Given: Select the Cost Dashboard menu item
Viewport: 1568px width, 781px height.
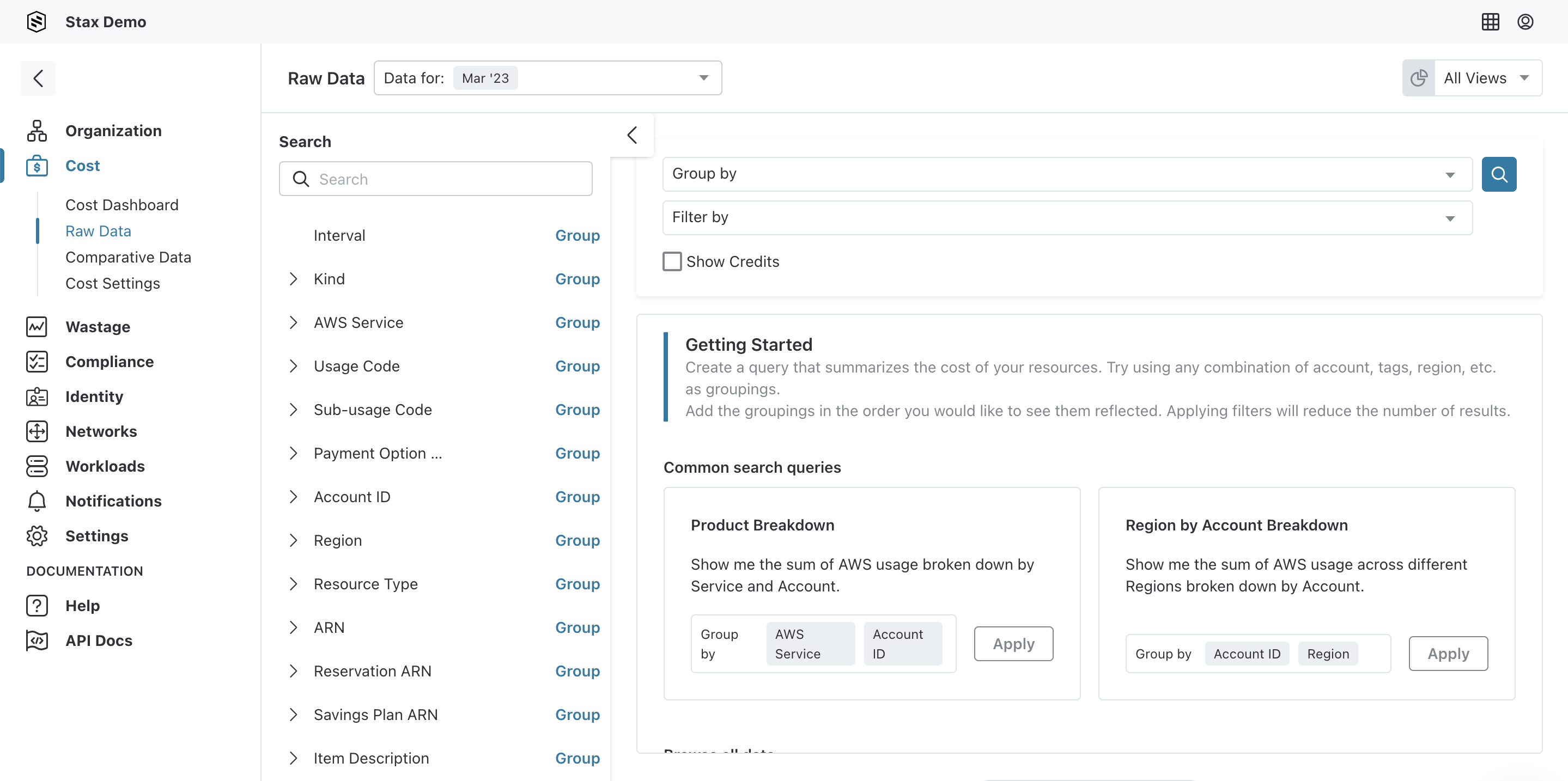Looking at the screenshot, I should [122, 204].
